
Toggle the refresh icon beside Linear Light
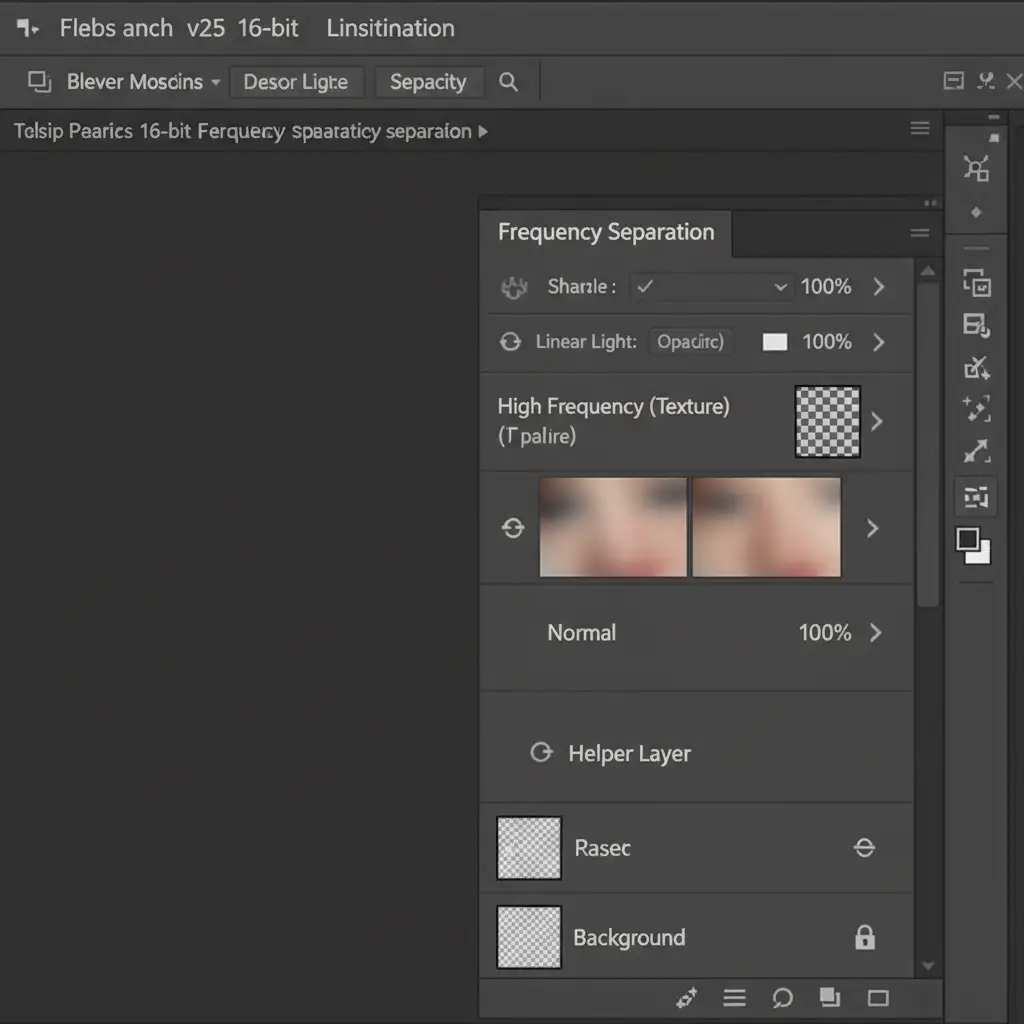click(x=510, y=342)
